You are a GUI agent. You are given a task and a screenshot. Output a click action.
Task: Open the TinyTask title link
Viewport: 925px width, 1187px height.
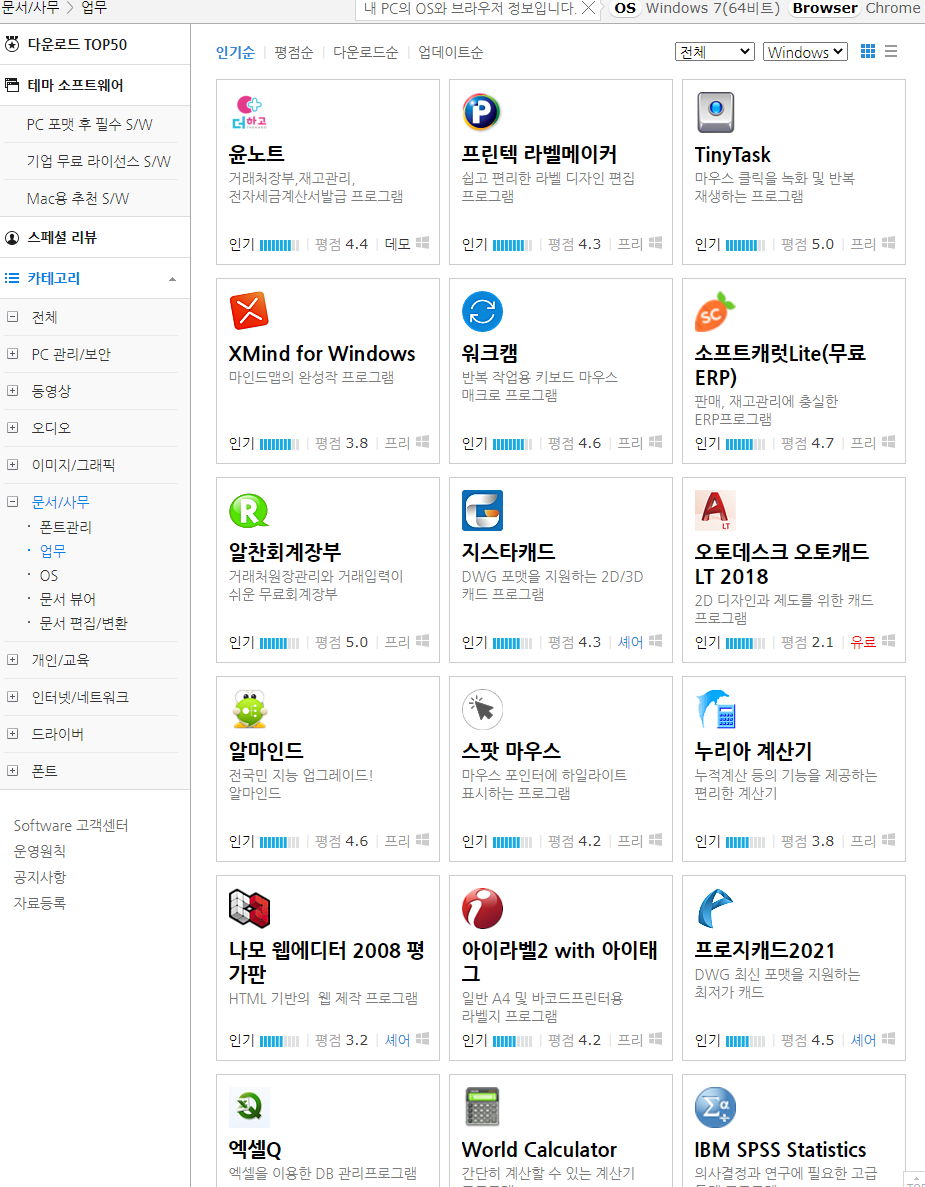(733, 154)
